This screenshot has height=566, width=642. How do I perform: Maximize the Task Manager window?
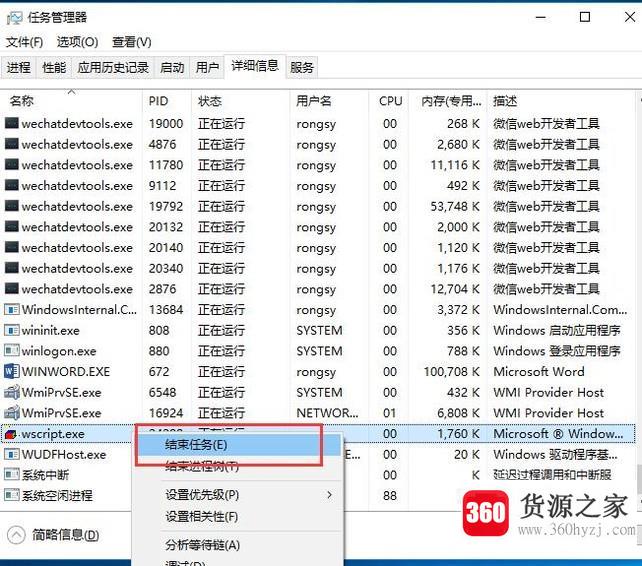point(585,17)
